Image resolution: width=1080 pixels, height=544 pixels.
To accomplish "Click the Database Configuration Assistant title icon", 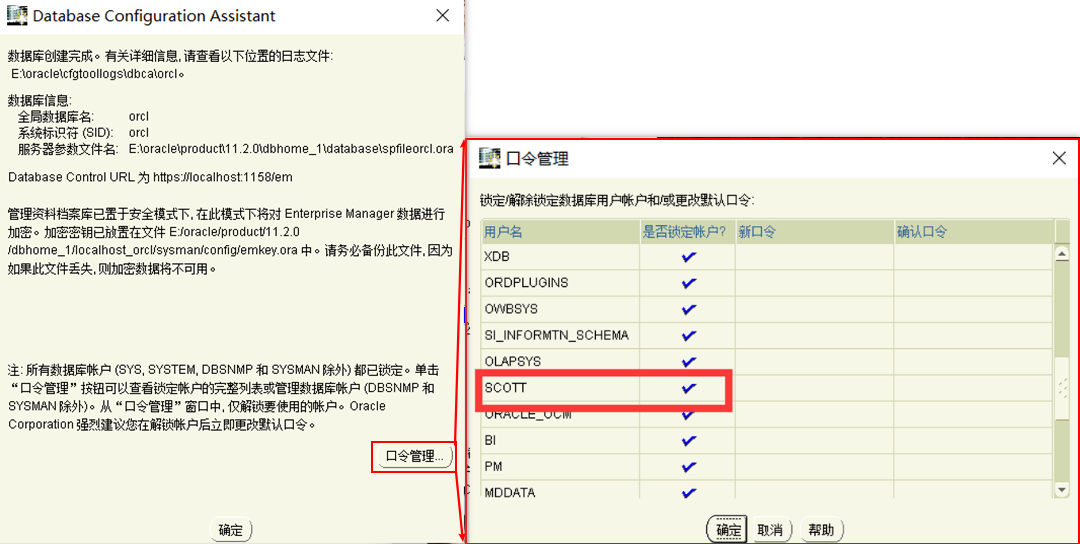I will pyautogui.click(x=17, y=16).
